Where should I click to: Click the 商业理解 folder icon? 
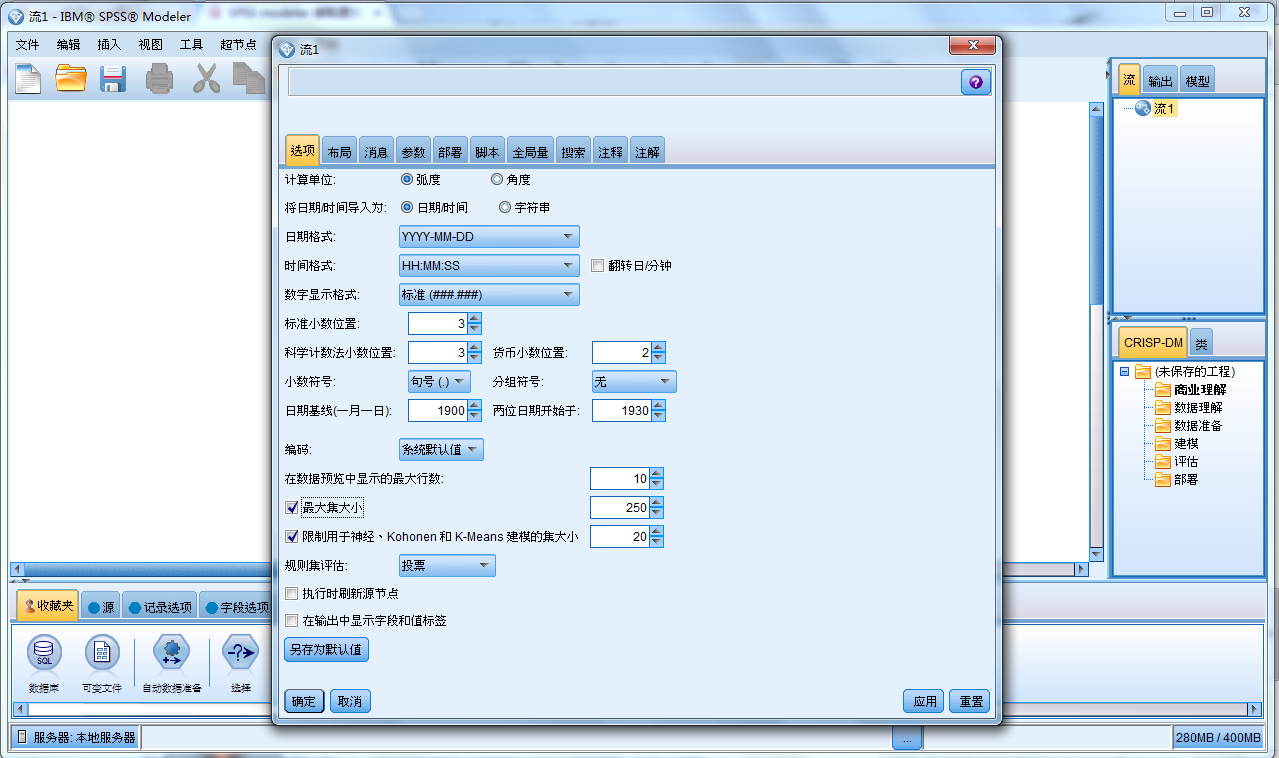[x=1162, y=390]
